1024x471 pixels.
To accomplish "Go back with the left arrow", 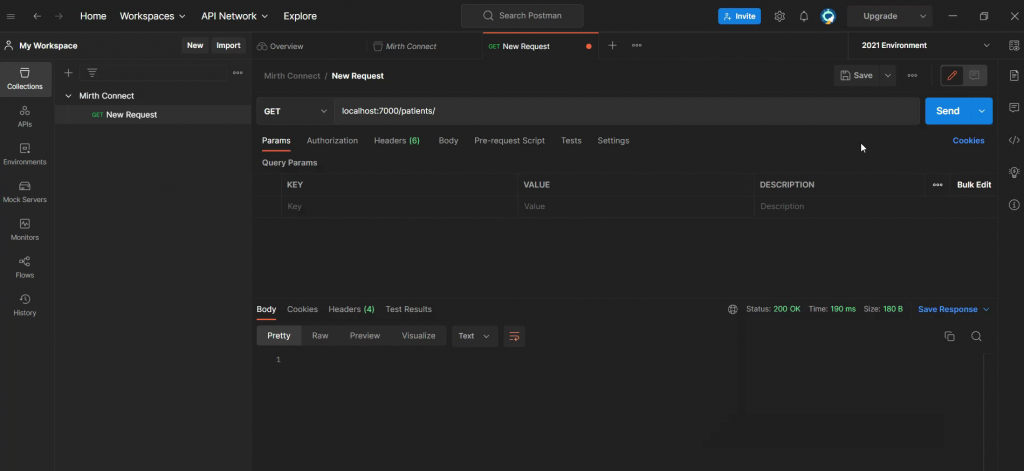I will click(37, 16).
